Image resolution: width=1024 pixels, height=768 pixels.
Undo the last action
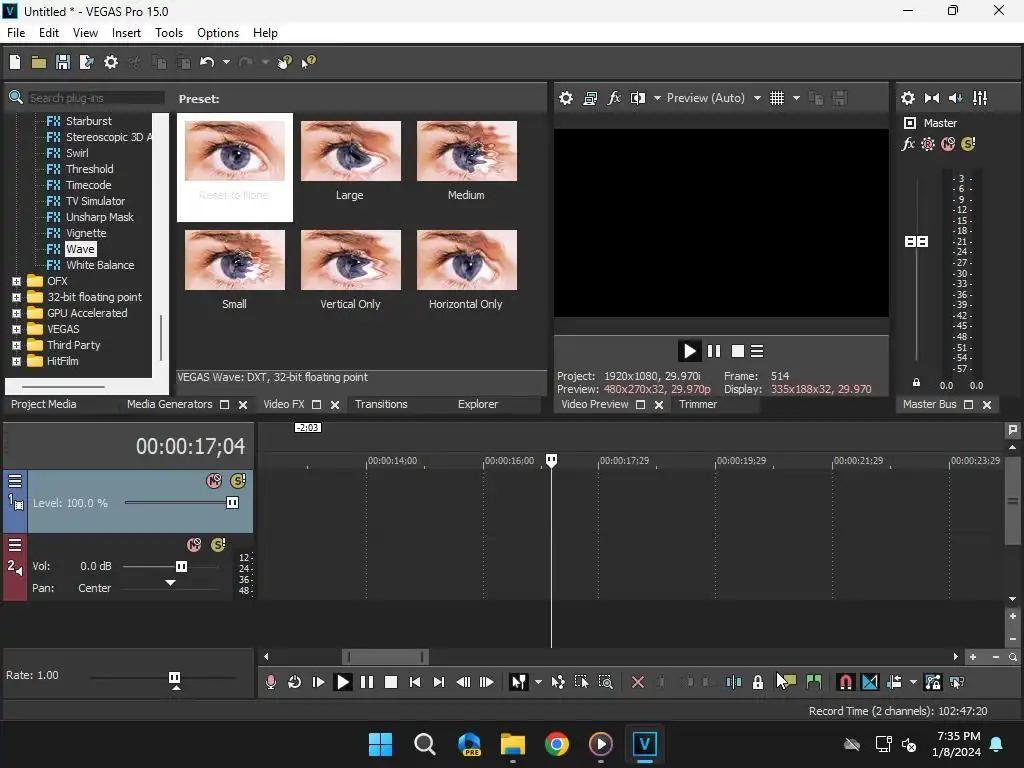[x=207, y=62]
